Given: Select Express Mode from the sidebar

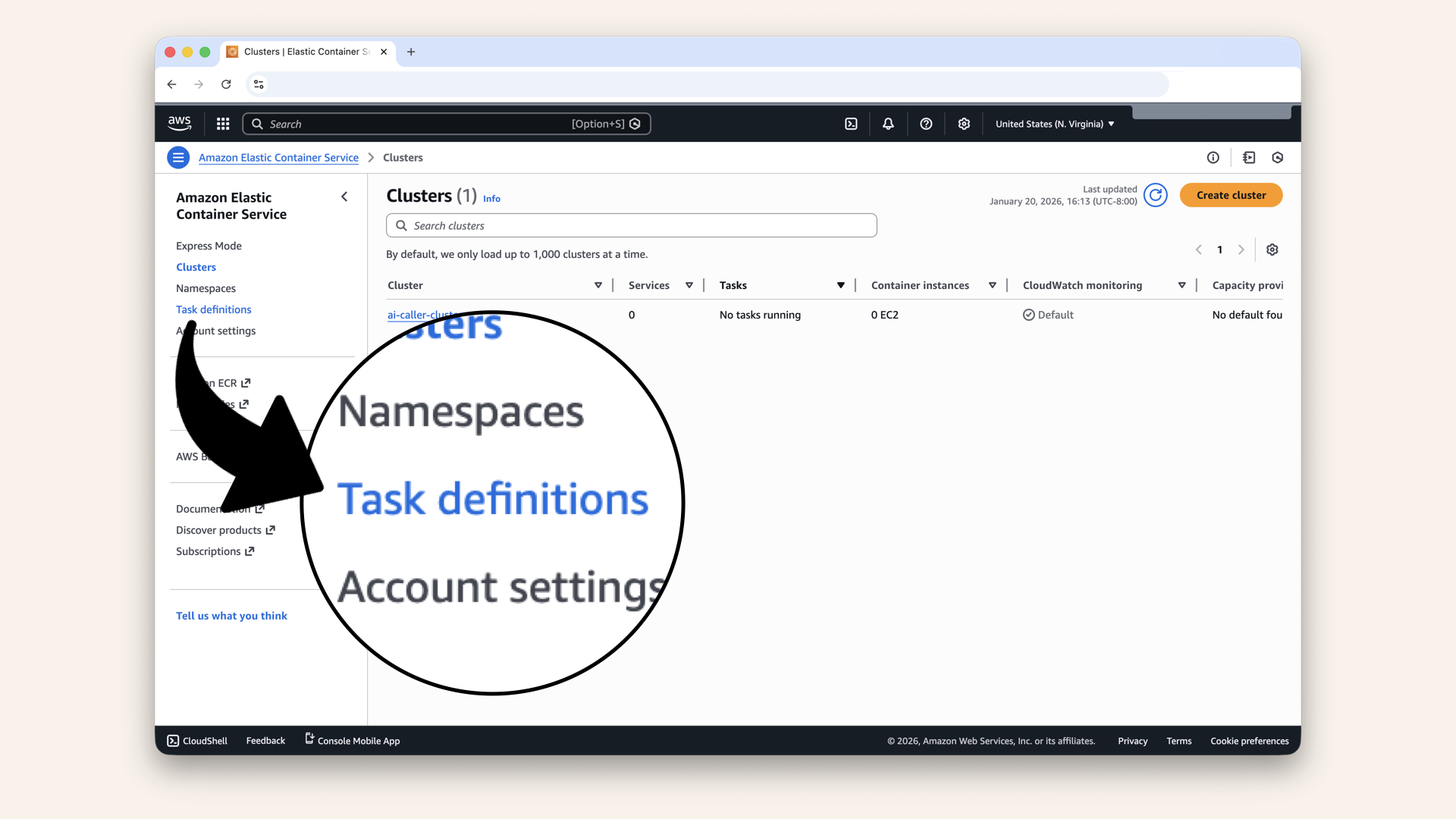Looking at the screenshot, I should point(209,246).
